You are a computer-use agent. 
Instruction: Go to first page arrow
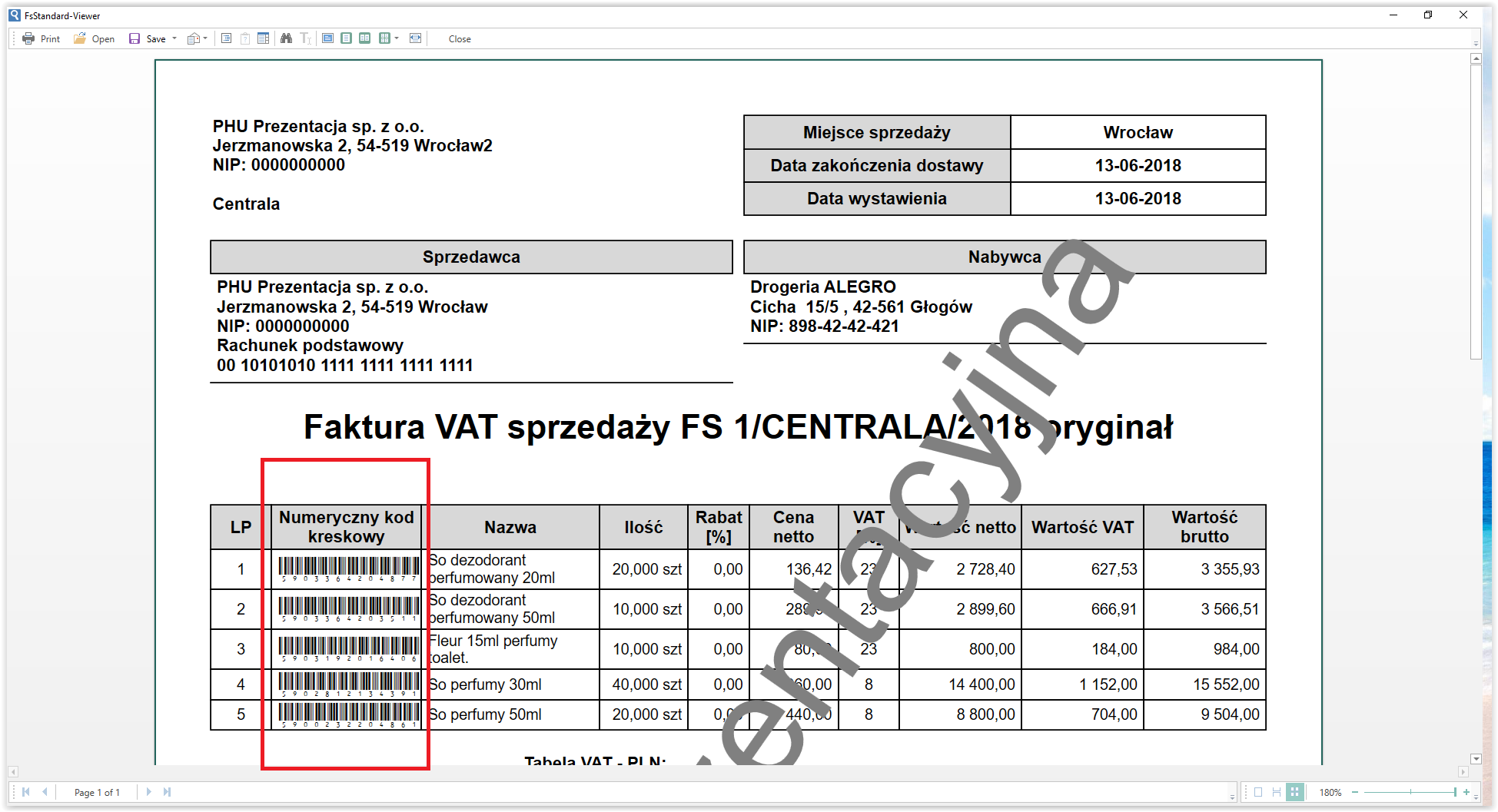click(x=26, y=792)
